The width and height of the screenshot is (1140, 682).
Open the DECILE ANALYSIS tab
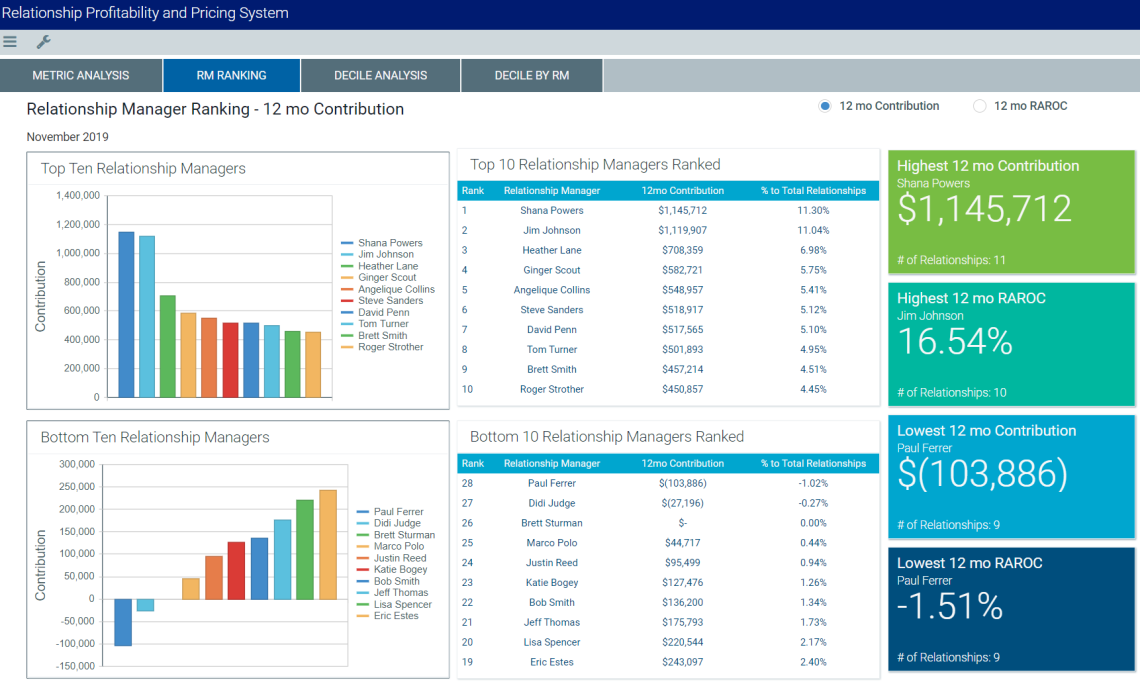click(x=380, y=74)
